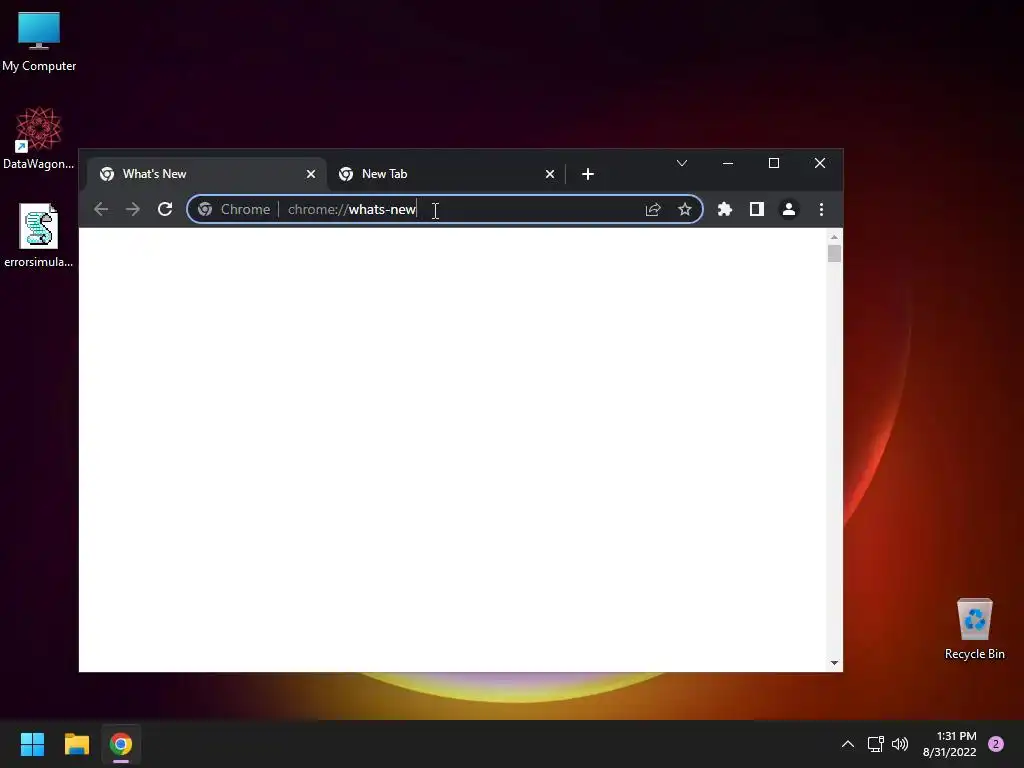Click the scrollbar up arrow
This screenshot has width=1024, height=768.
834,237
